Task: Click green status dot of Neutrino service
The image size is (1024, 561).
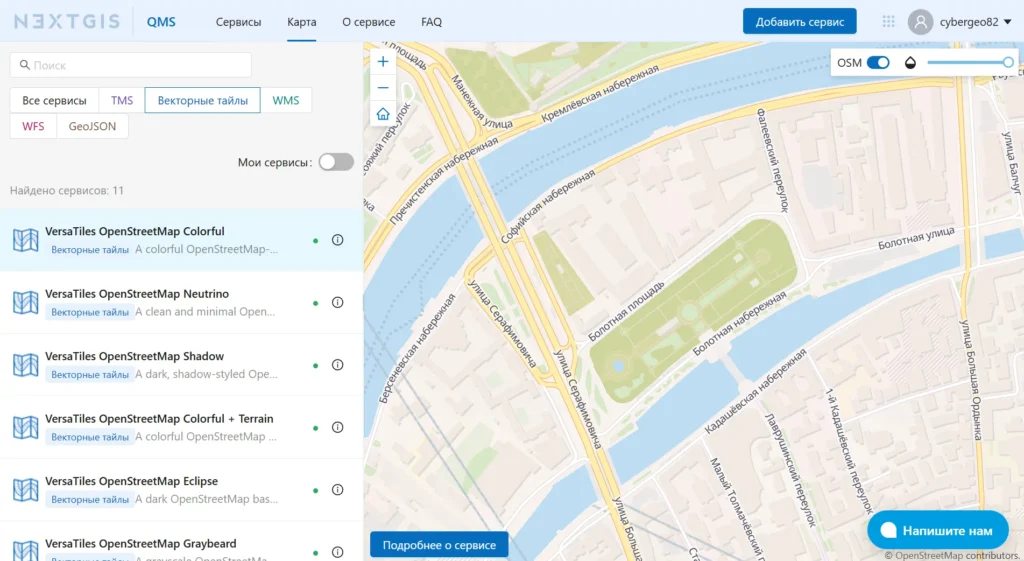Action: (x=315, y=303)
